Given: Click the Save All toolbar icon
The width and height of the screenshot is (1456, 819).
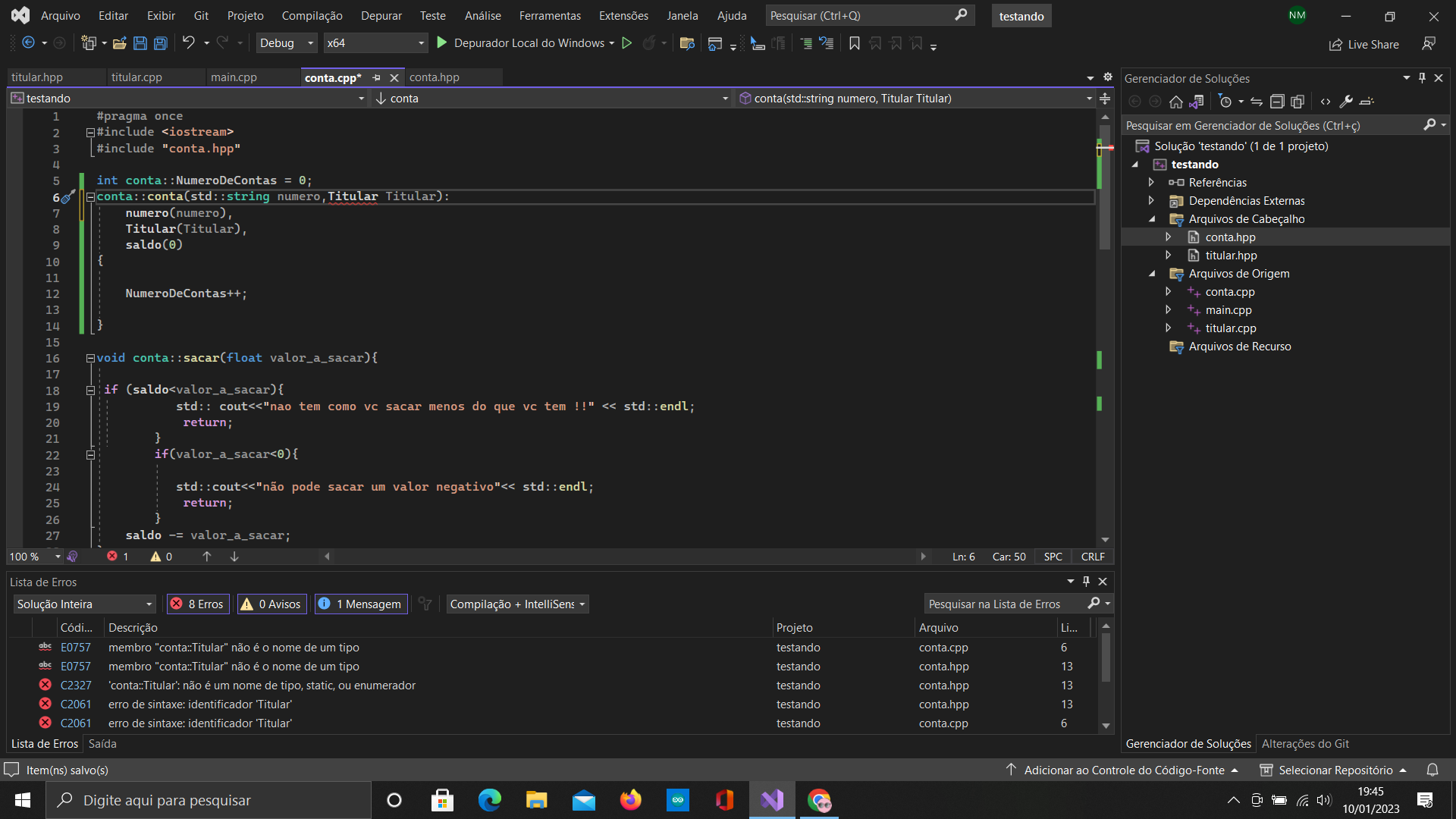Looking at the screenshot, I should (x=161, y=43).
